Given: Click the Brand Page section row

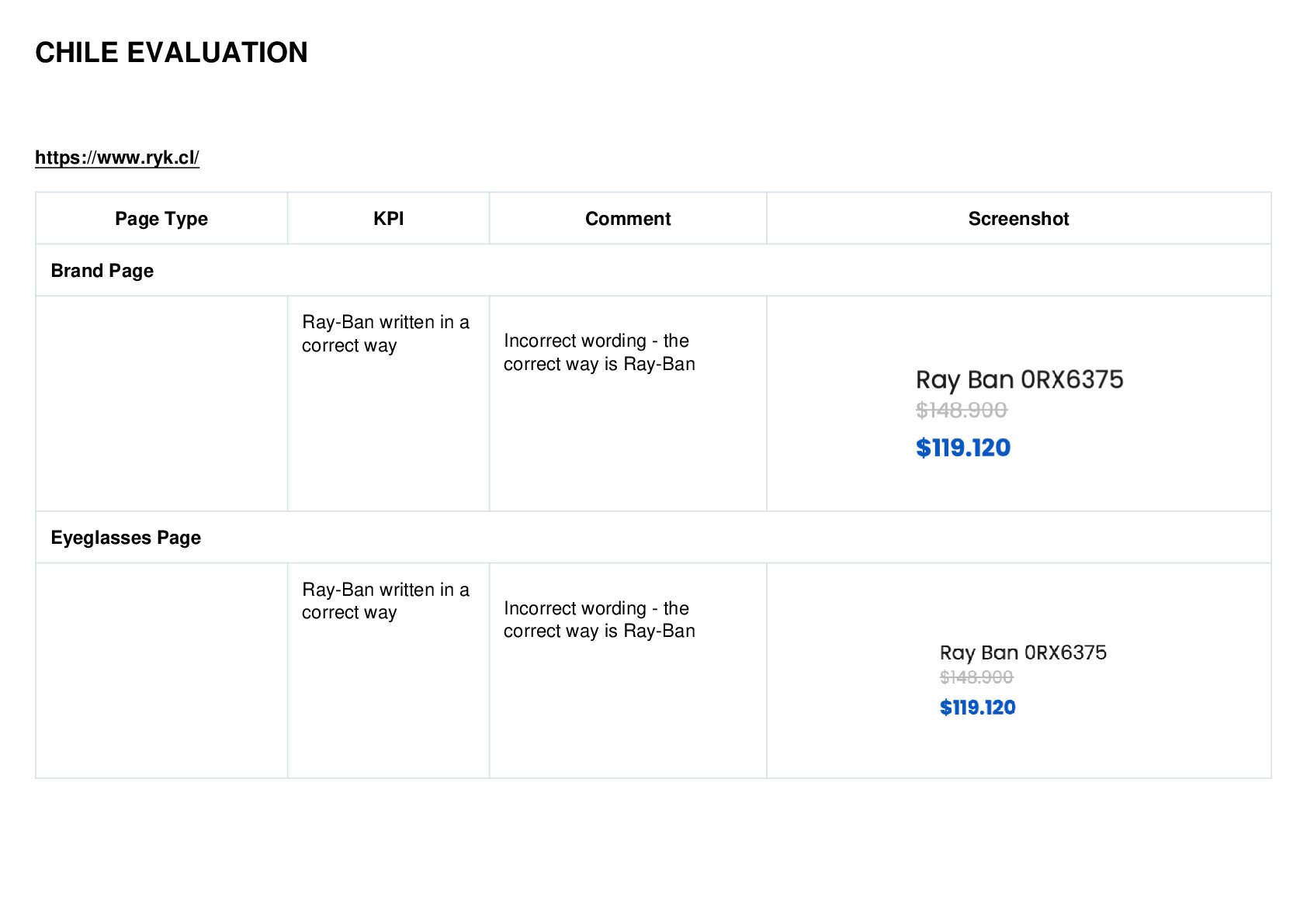Looking at the screenshot, I should pos(653,270).
